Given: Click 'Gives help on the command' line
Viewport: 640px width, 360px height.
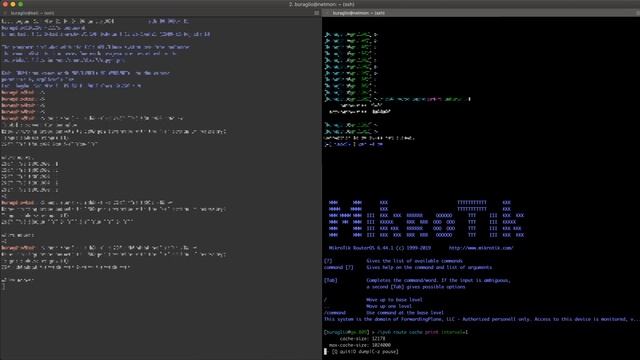Looking at the screenshot, I should point(429,267).
